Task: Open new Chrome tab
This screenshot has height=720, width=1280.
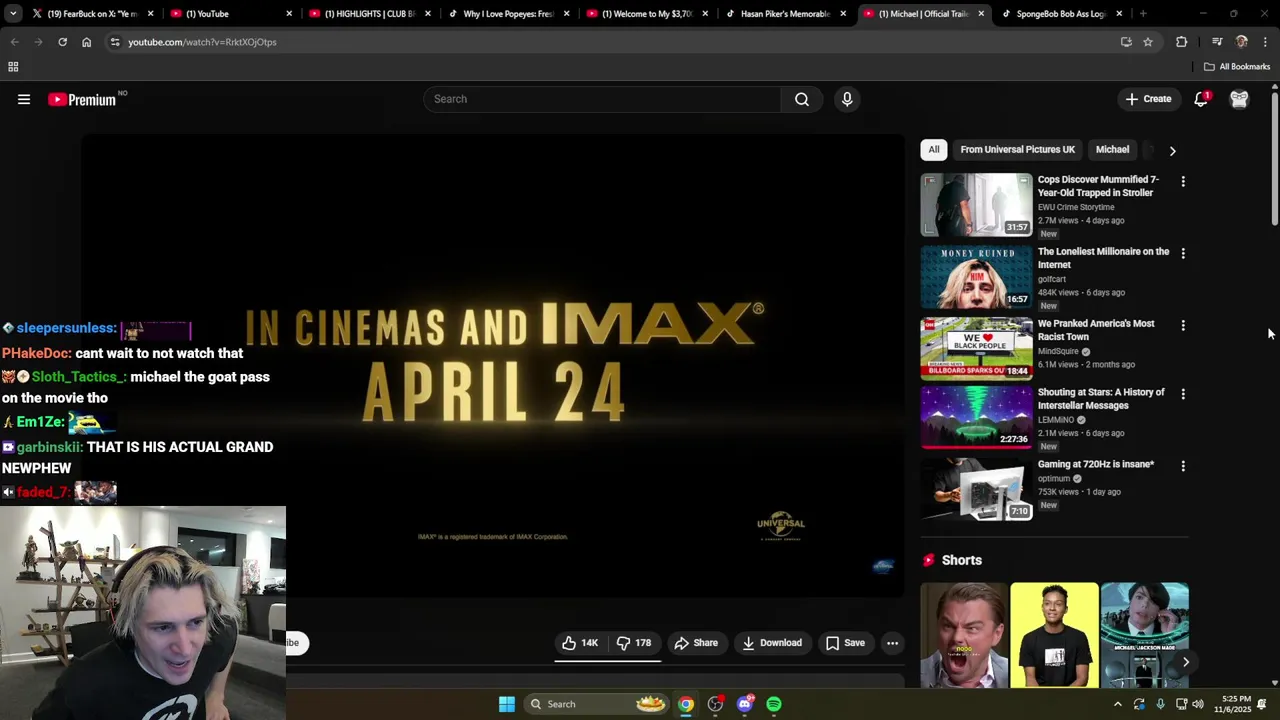Action: coord(1142,14)
